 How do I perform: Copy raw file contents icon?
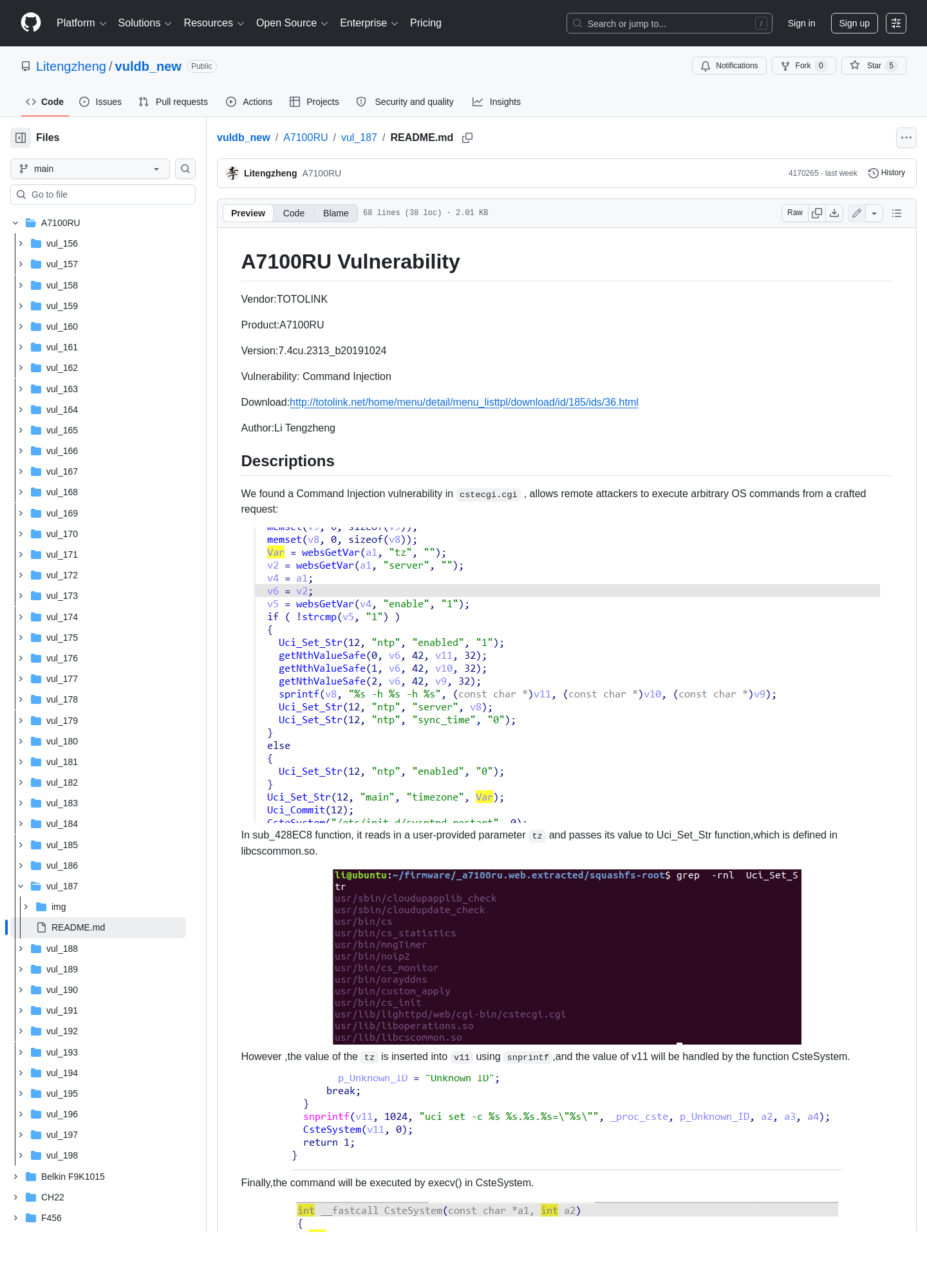click(x=817, y=213)
